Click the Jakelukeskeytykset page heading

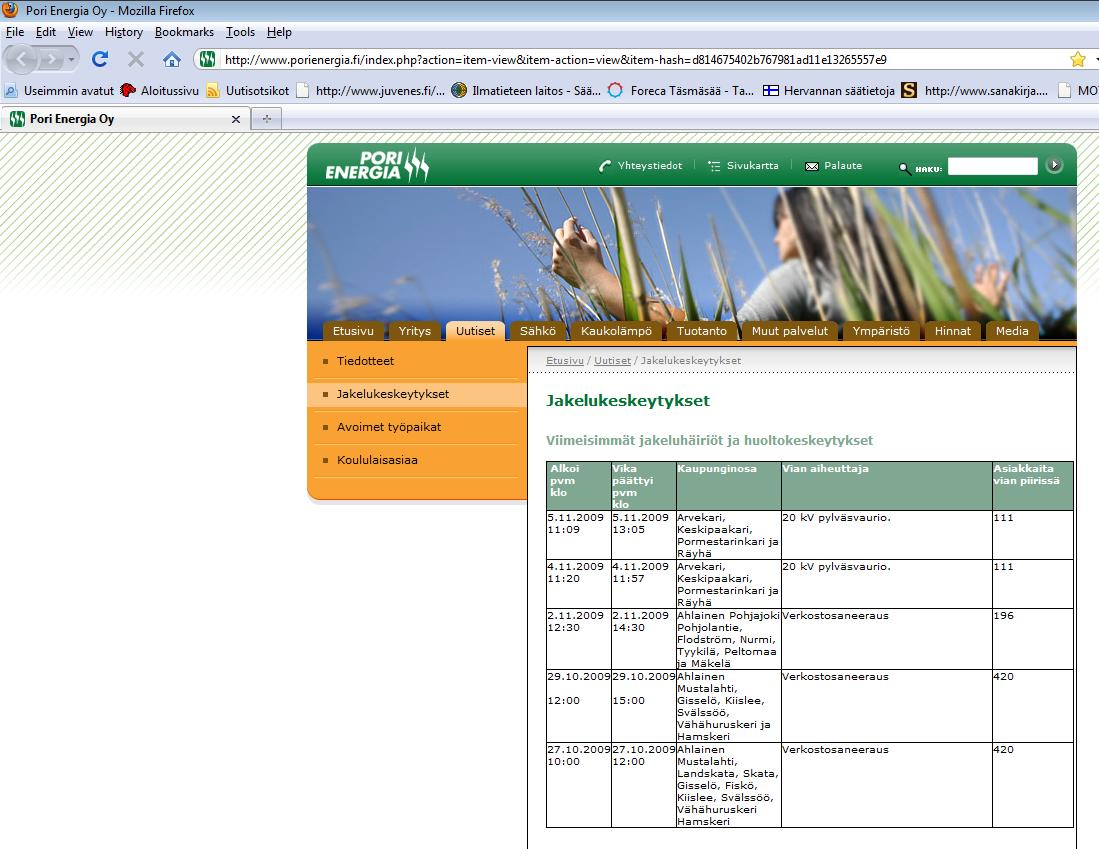(628, 400)
